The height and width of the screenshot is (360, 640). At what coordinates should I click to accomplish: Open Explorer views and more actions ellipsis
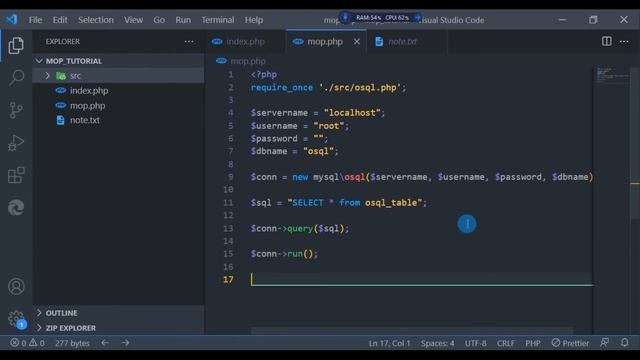pos(189,41)
